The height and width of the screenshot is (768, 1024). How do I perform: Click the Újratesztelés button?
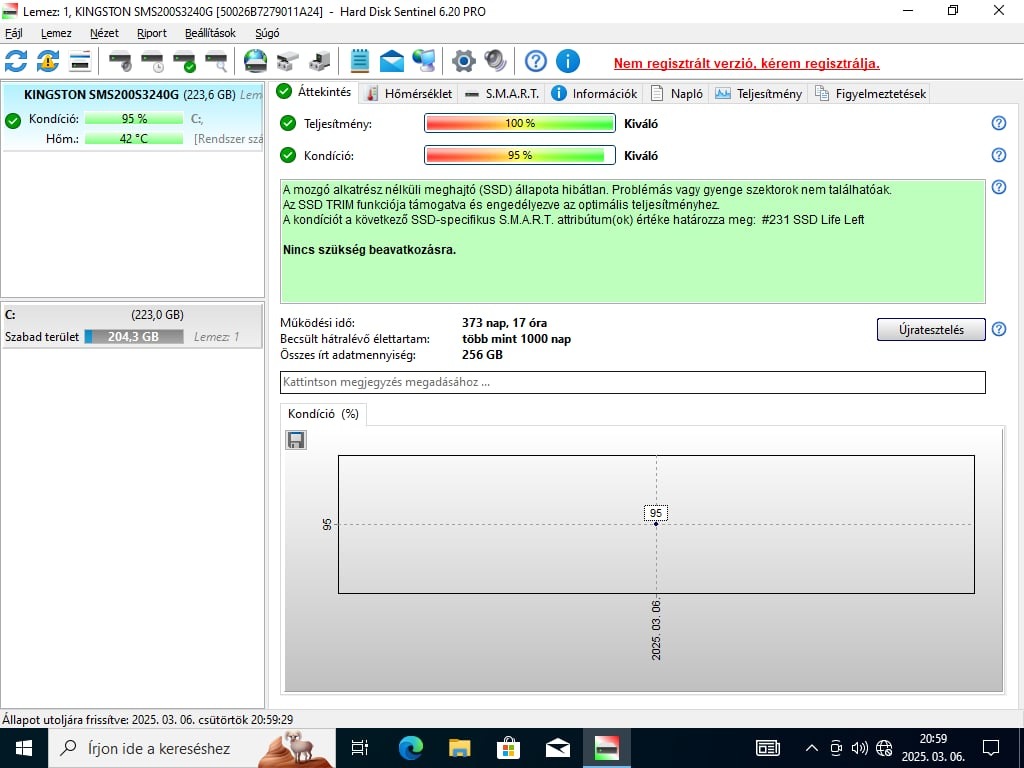(x=931, y=330)
